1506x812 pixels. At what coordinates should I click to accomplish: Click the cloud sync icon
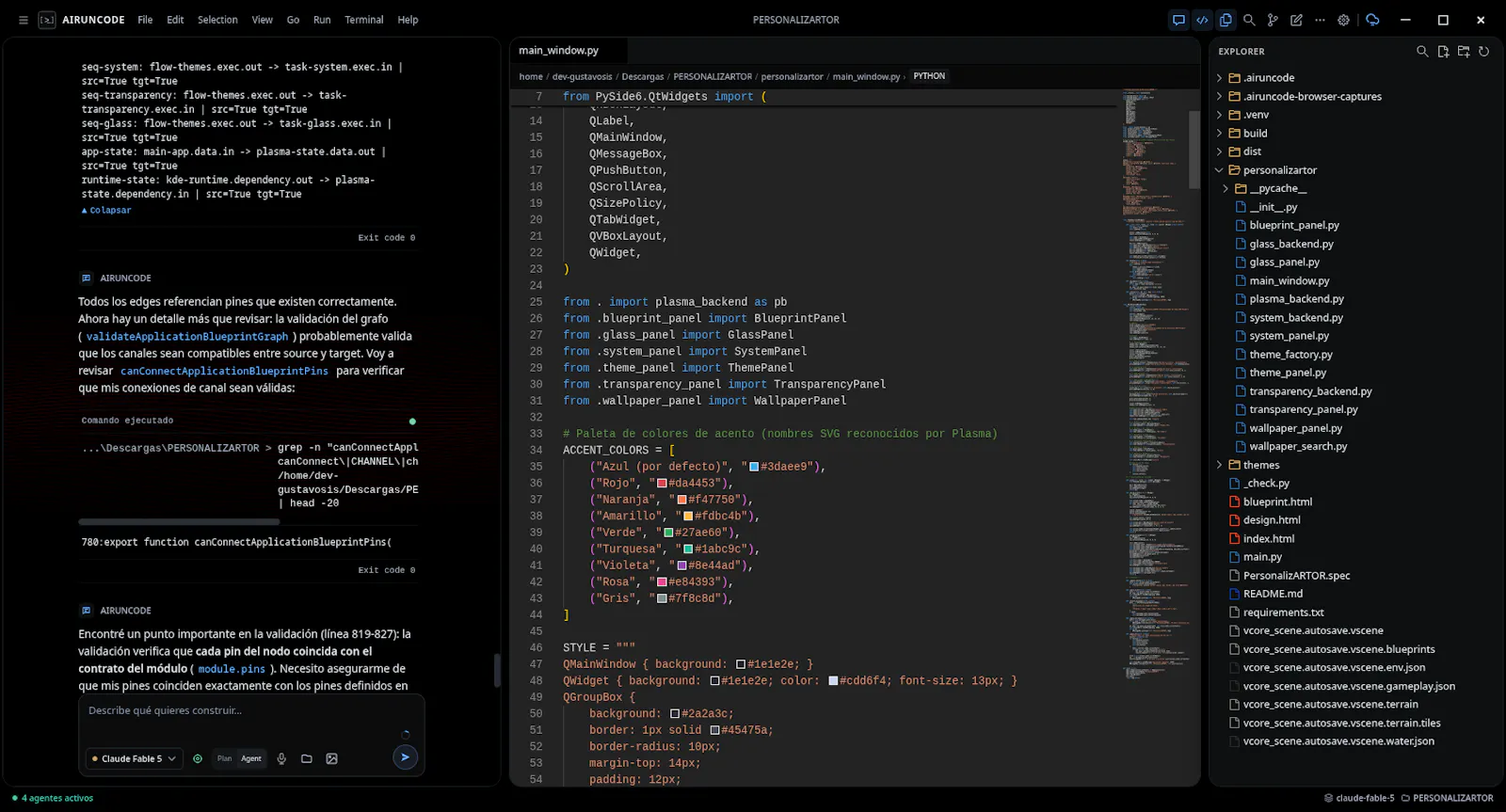[1372, 20]
